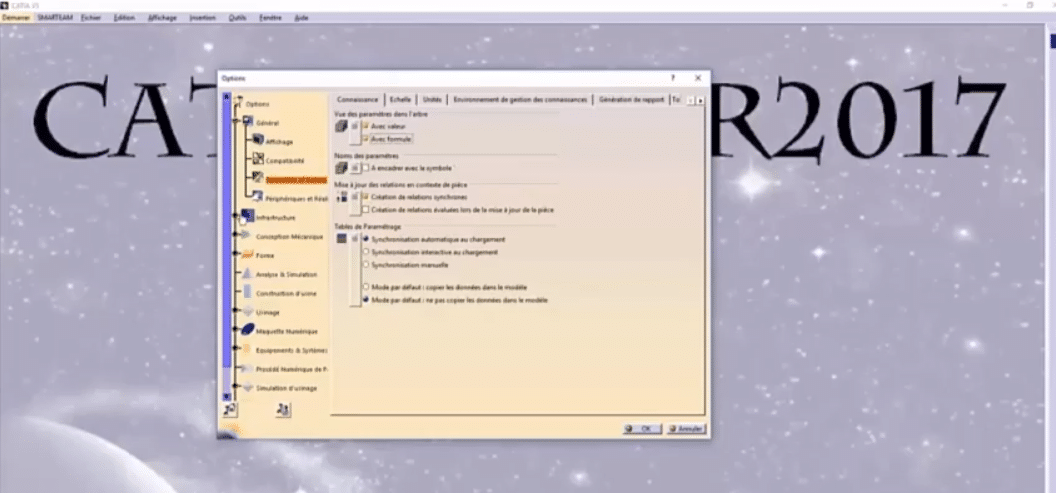Click the Construction d'usine icon
This screenshot has height=493, width=1056.
pyautogui.click(x=247, y=292)
